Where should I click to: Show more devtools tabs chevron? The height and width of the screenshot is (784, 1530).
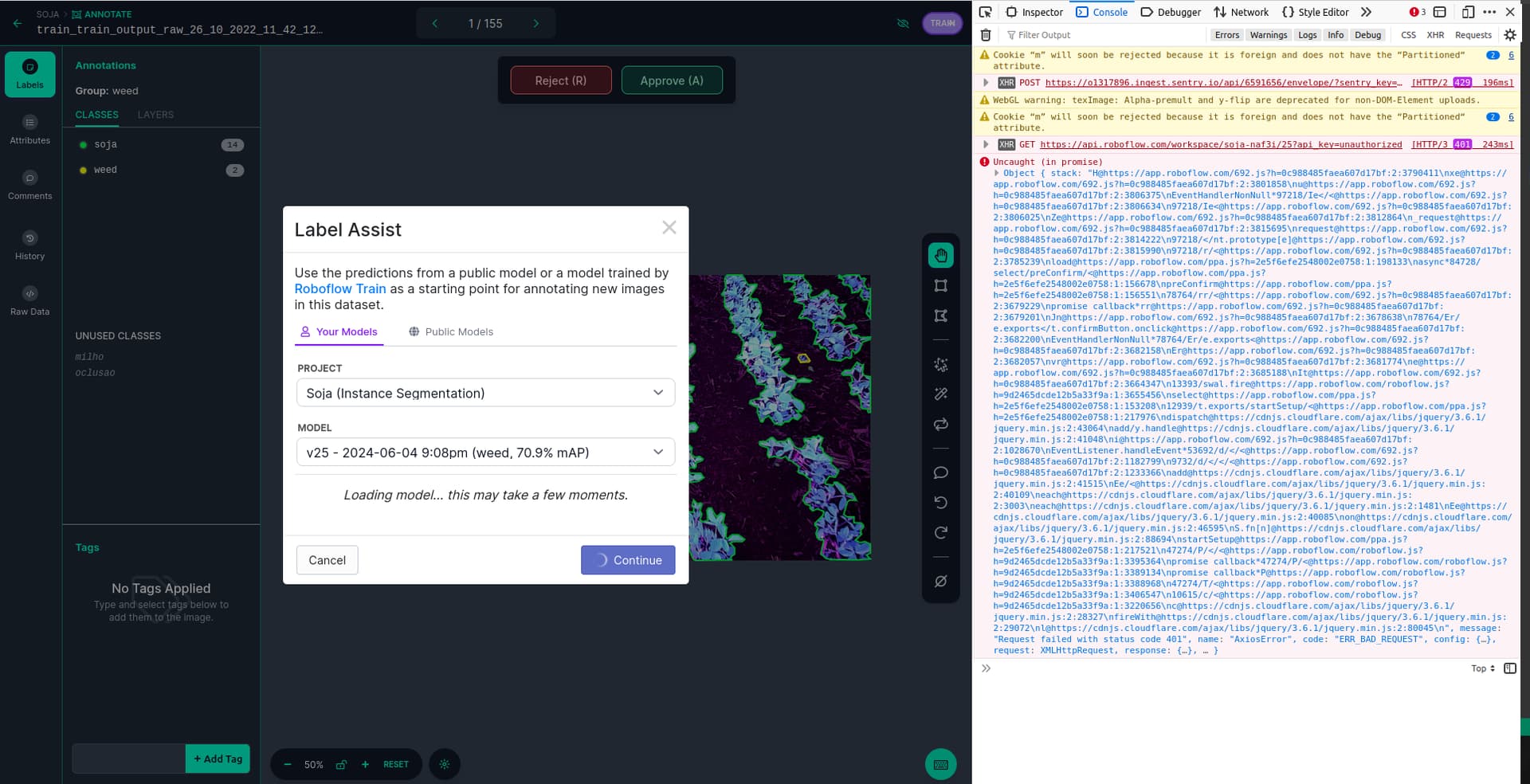[x=1366, y=12]
